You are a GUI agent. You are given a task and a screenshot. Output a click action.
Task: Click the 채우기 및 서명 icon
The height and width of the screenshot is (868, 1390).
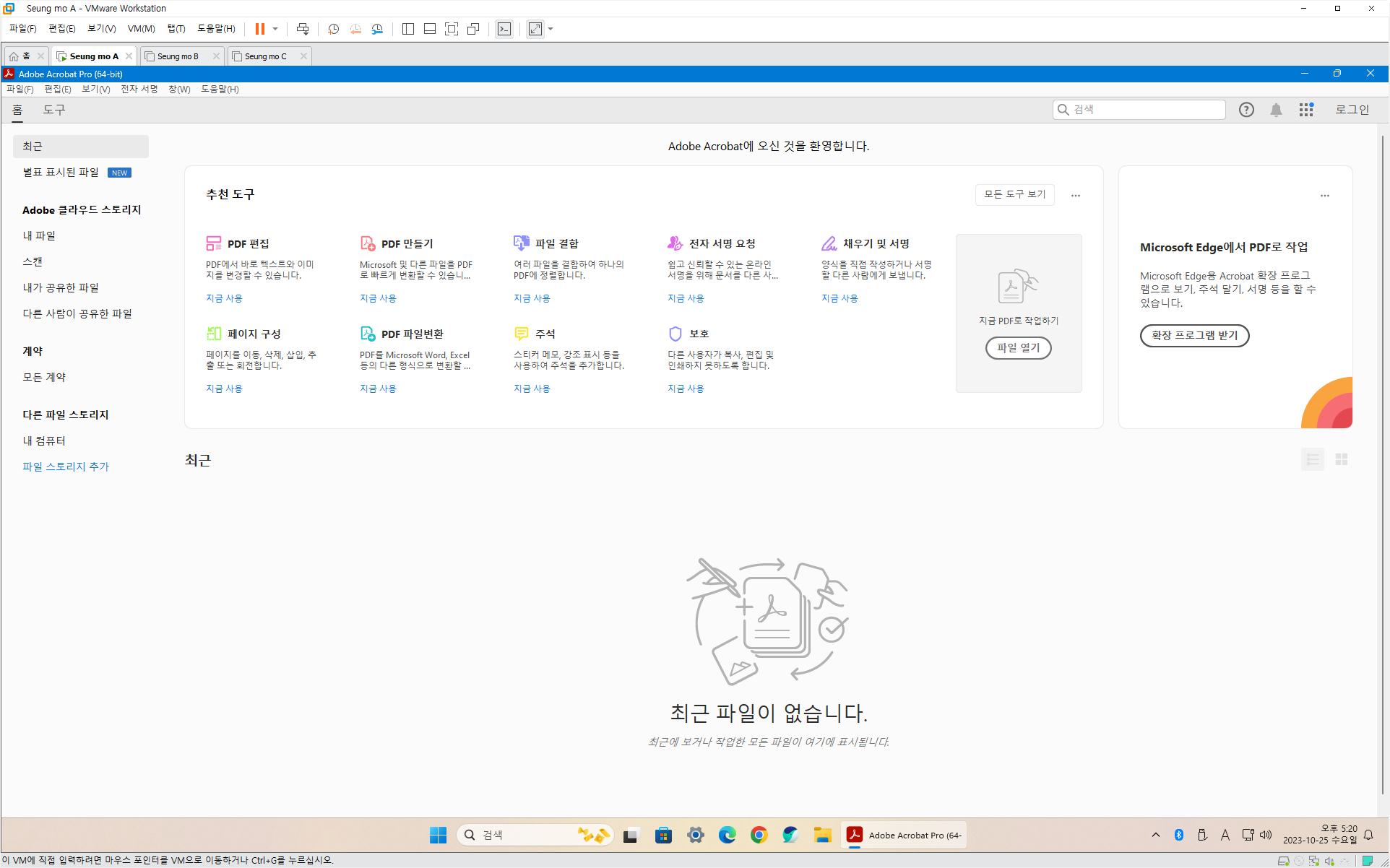pyautogui.click(x=829, y=243)
